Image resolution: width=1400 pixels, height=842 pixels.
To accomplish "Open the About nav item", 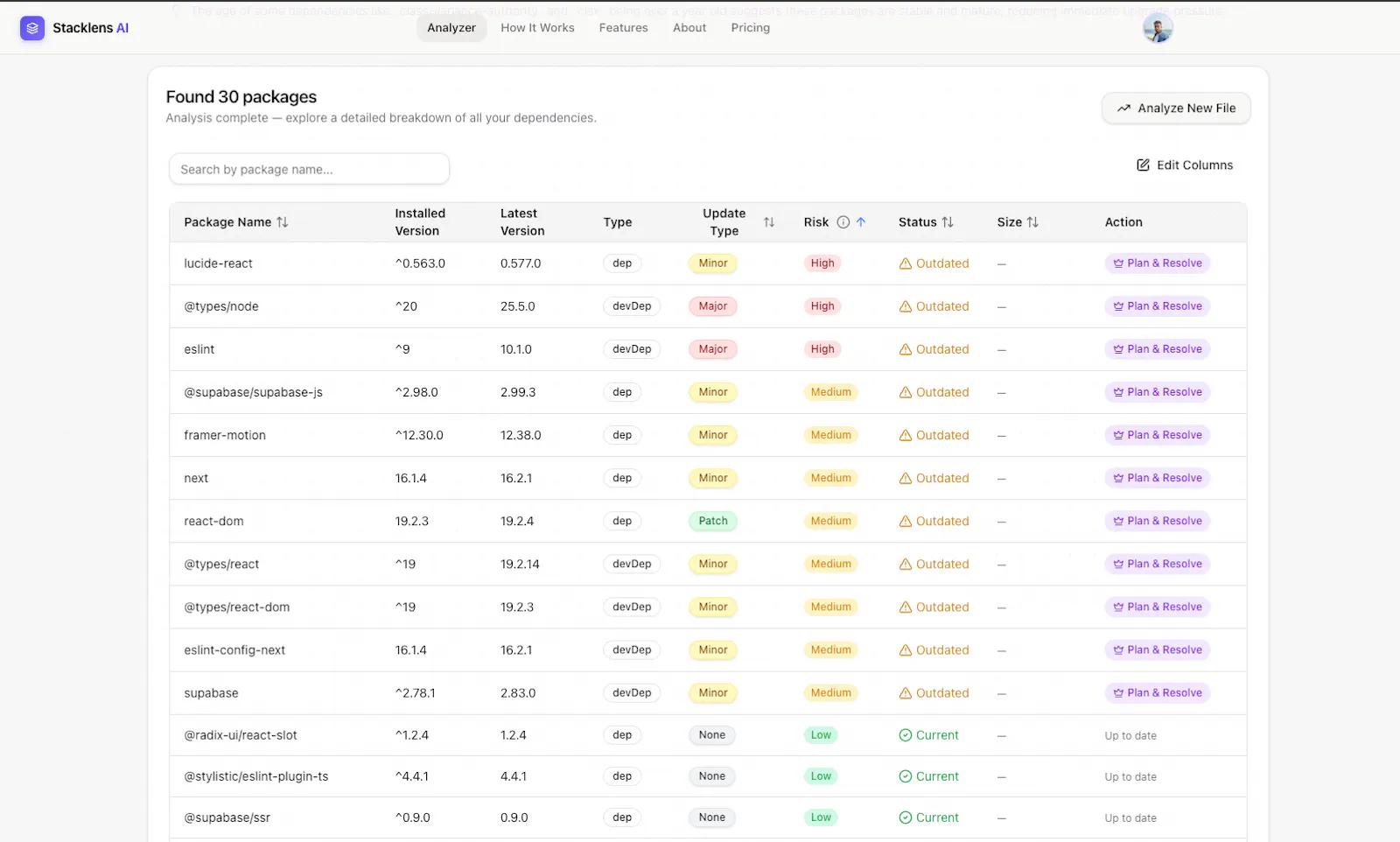I will pos(689,28).
